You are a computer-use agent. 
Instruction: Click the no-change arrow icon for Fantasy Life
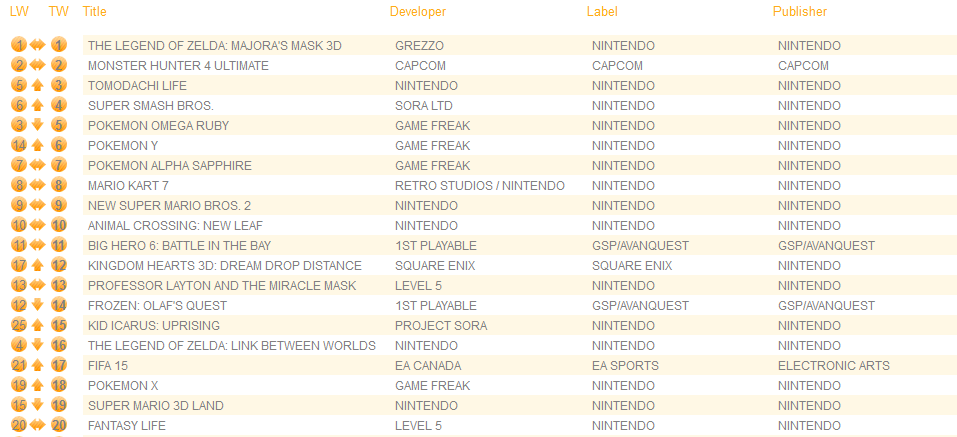[38, 425]
